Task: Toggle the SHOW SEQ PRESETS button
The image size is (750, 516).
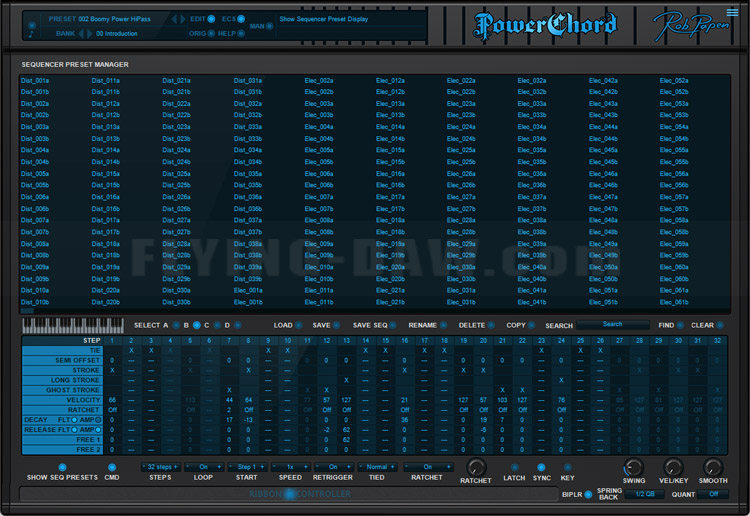Action: click(62, 467)
